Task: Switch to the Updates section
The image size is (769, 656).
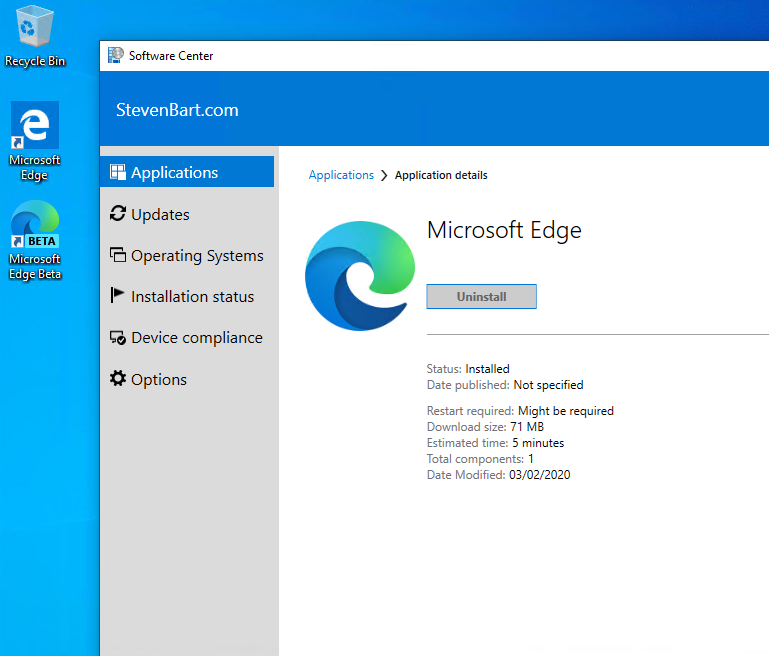Action: (x=187, y=214)
